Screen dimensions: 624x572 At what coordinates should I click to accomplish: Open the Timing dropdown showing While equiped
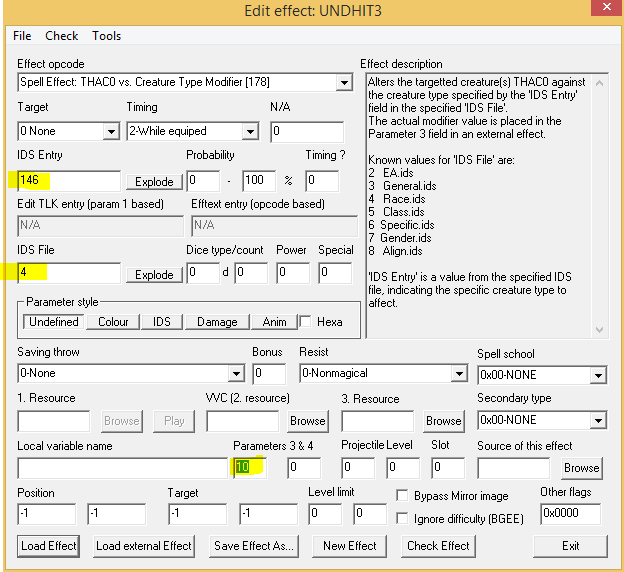[x=250, y=131]
